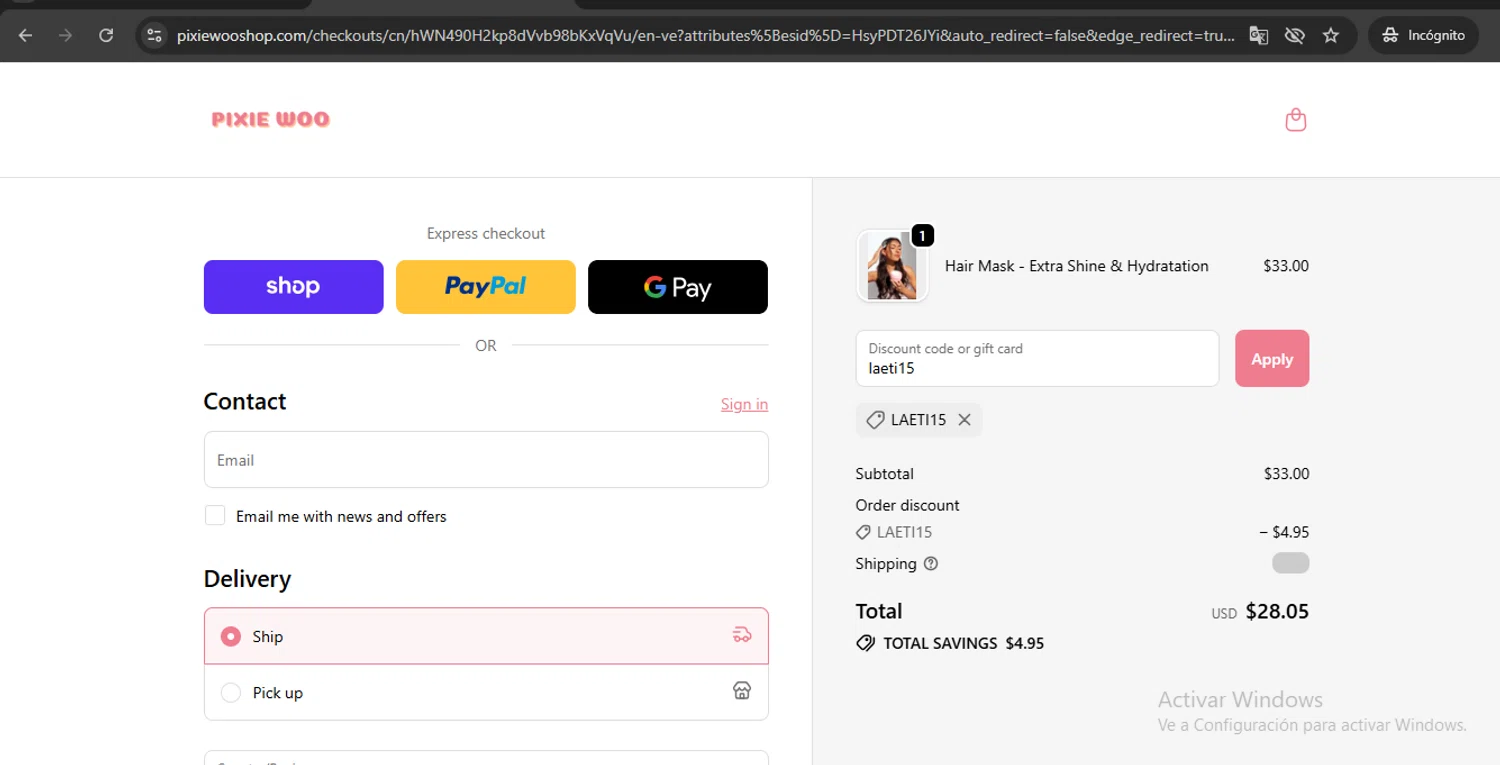Pay with Shop Pay express button
Screen dimensions: 1500x765
(x=294, y=287)
